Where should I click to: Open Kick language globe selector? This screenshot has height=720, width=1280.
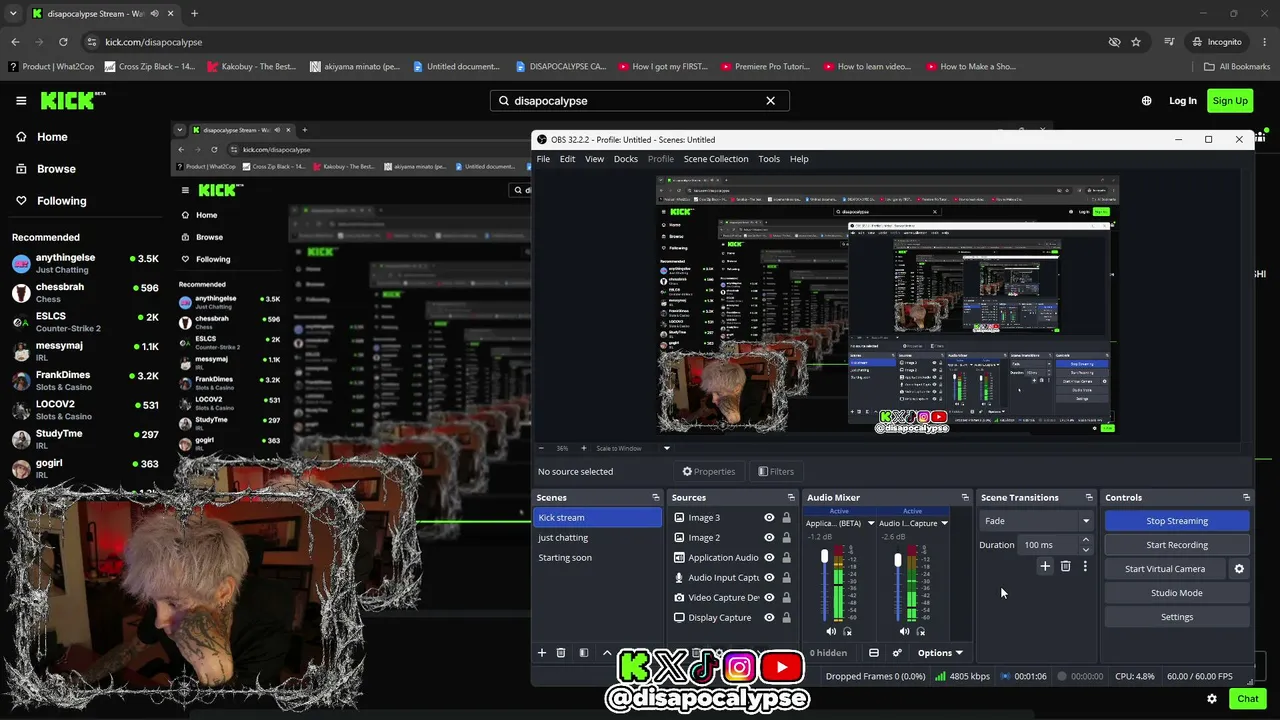pos(1146,100)
